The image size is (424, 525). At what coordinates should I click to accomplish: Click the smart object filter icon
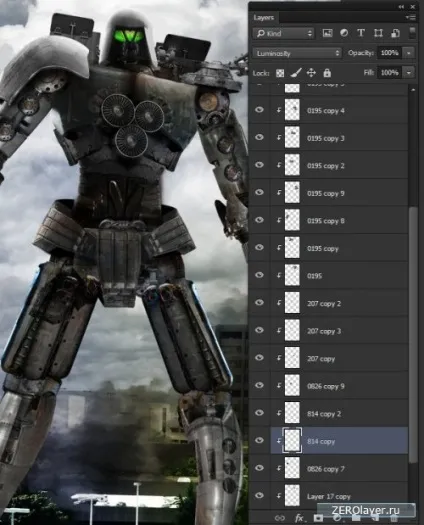coord(395,33)
